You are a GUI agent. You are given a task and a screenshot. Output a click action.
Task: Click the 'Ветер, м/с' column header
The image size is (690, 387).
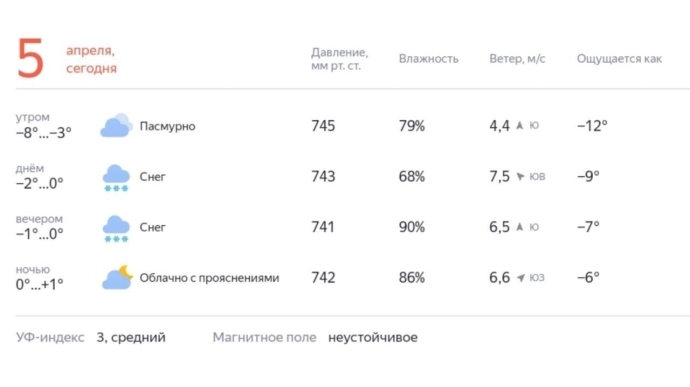[517, 59]
